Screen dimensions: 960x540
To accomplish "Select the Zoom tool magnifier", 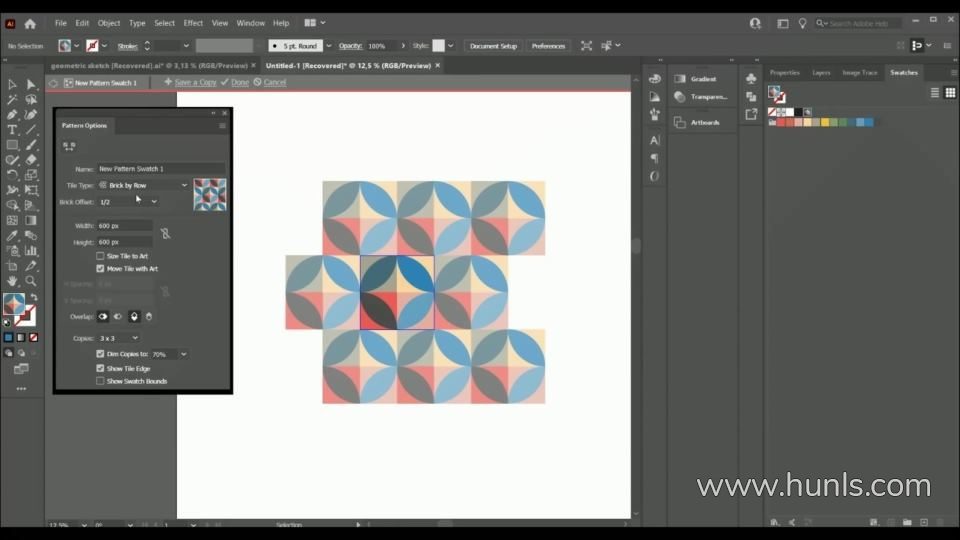I will (31, 281).
